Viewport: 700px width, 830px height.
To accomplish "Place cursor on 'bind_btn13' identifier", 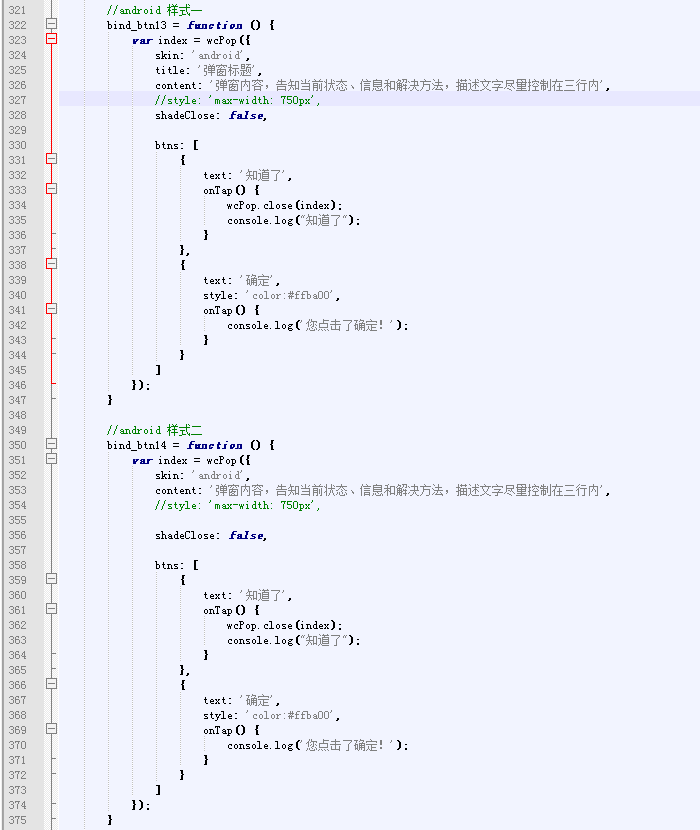I will pos(137,25).
